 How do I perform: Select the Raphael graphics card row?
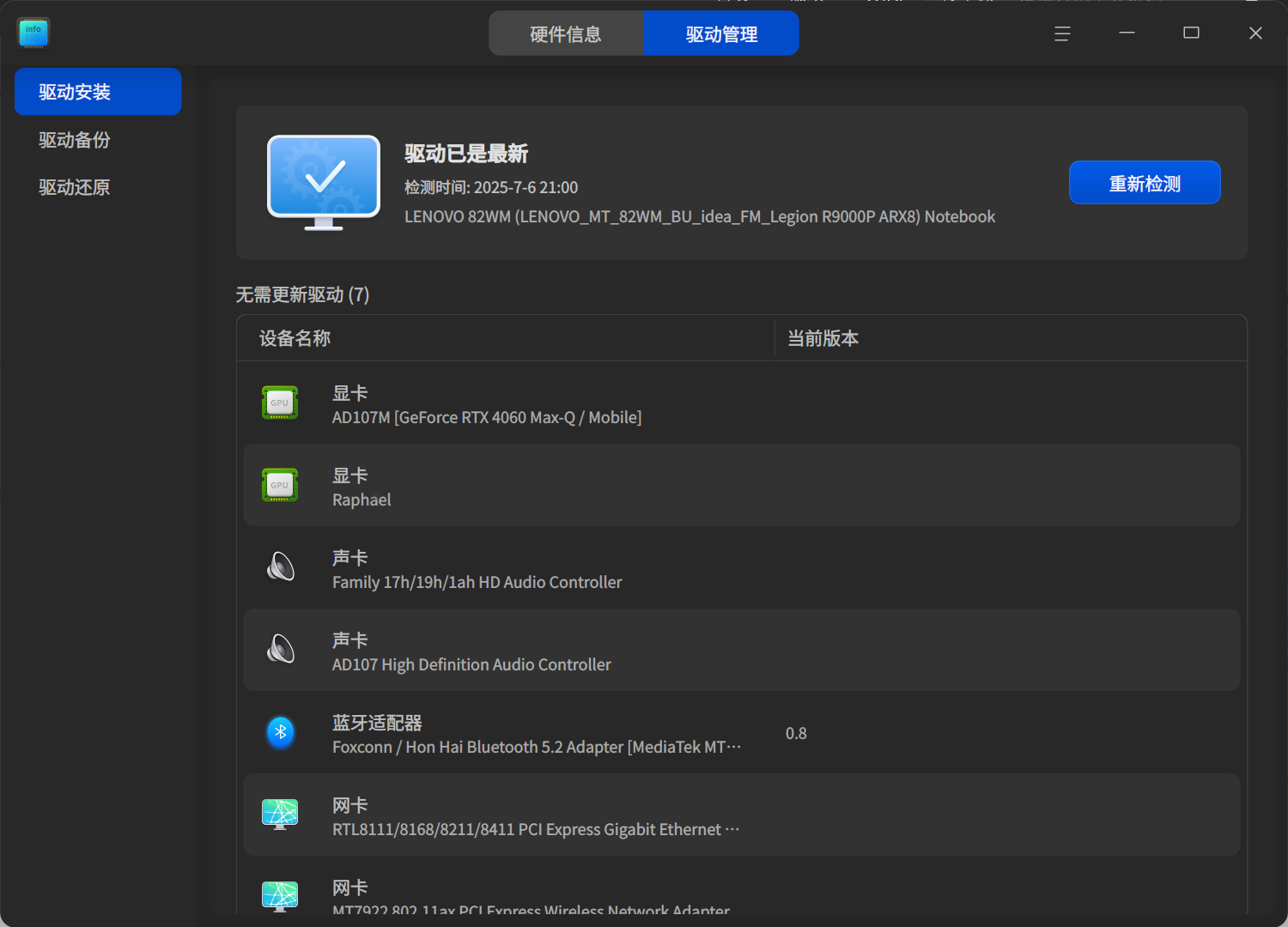742,485
